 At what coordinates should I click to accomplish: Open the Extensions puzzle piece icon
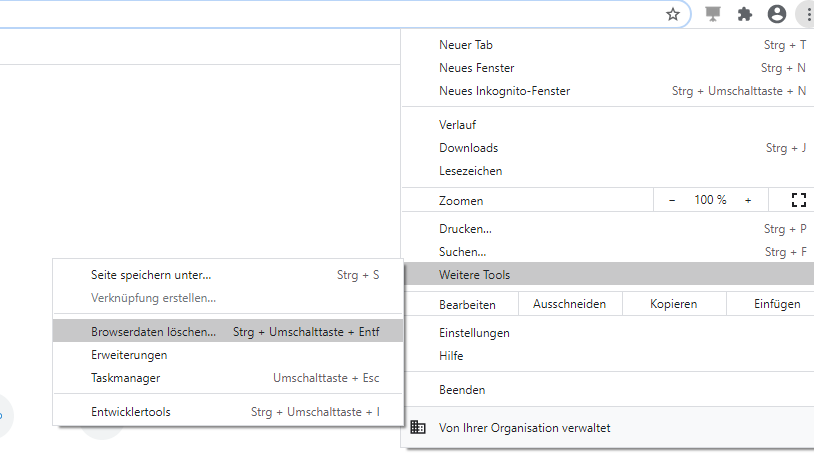pos(744,14)
